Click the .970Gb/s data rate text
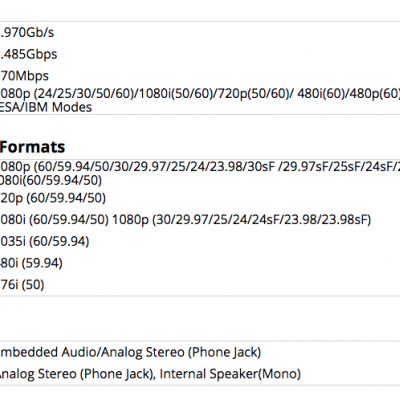Image resolution: width=400 pixels, height=400 pixels. click(x=27, y=33)
